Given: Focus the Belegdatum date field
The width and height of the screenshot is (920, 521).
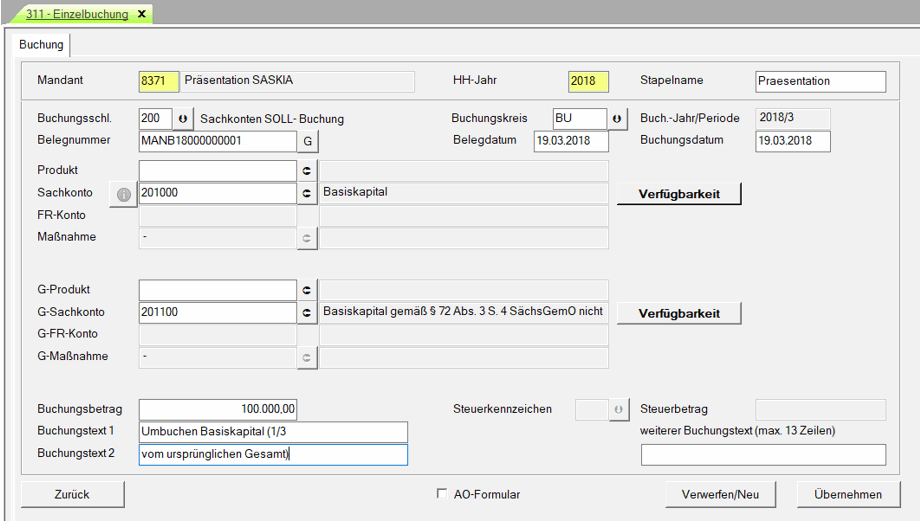Looking at the screenshot, I should click(x=578, y=141).
